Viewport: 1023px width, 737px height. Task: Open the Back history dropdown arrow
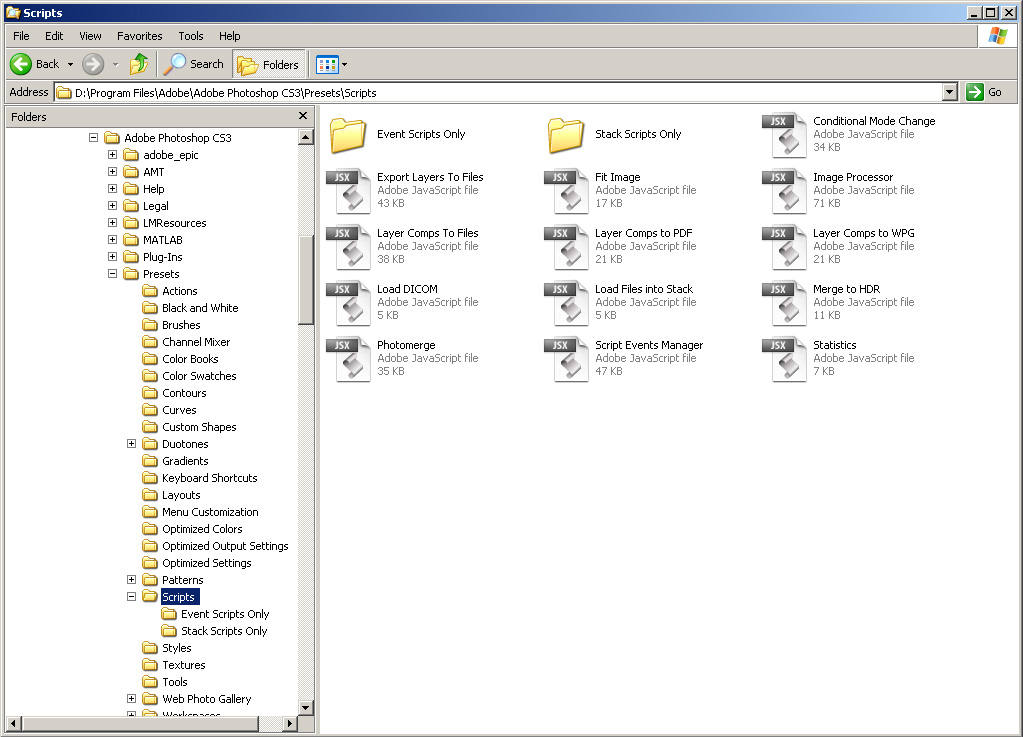[70, 65]
